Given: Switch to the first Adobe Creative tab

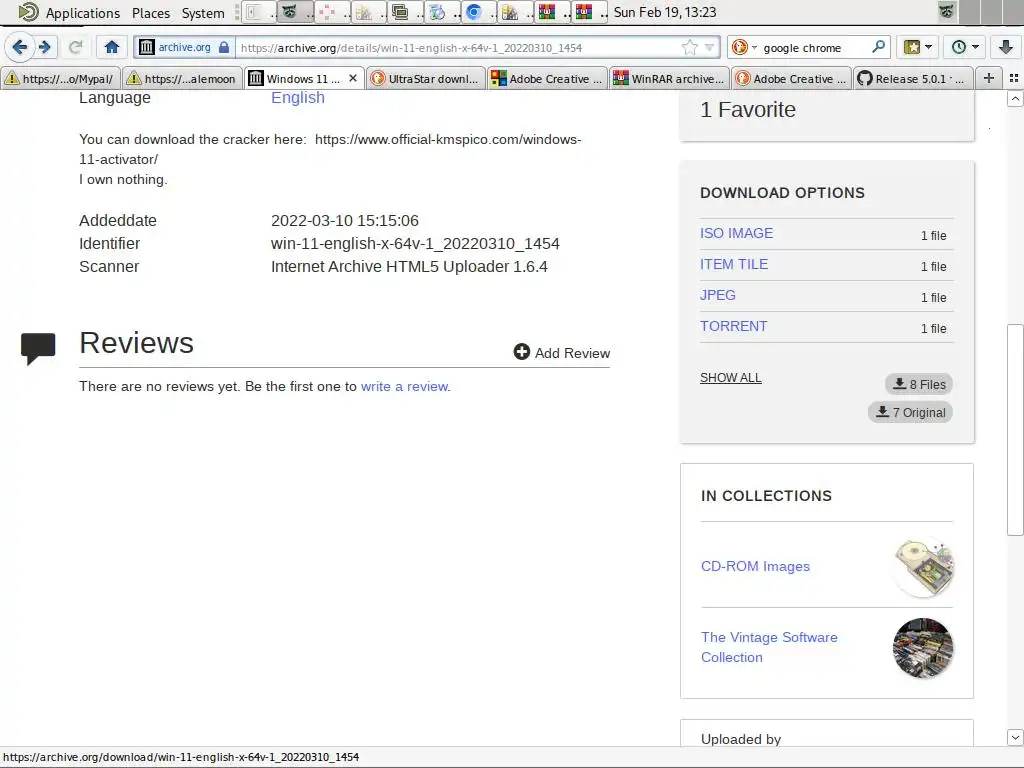Looking at the screenshot, I should coord(547,78).
